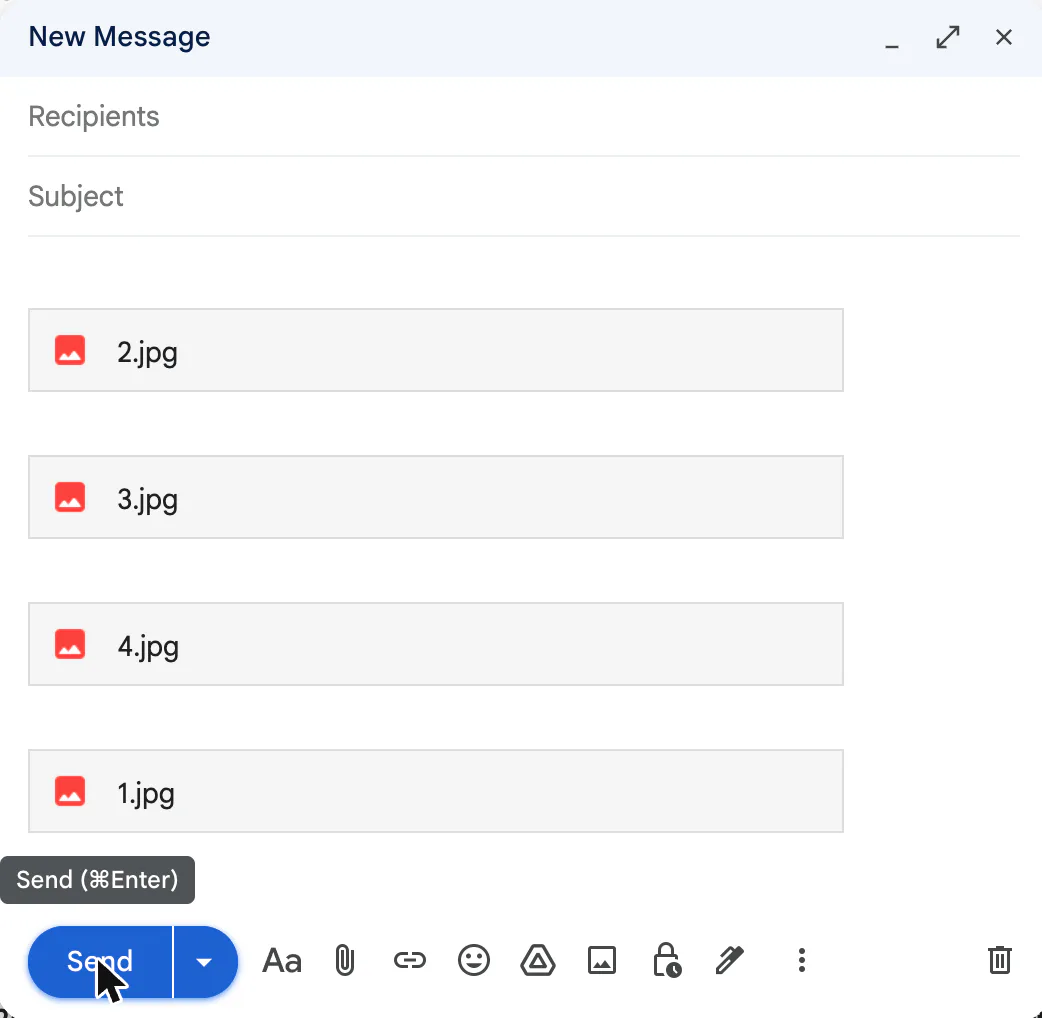Toggle confidential mode lock icon

667,961
